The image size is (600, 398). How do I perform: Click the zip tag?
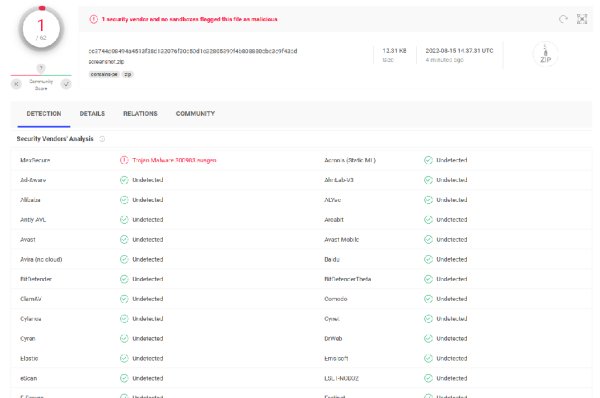[x=128, y=74]
